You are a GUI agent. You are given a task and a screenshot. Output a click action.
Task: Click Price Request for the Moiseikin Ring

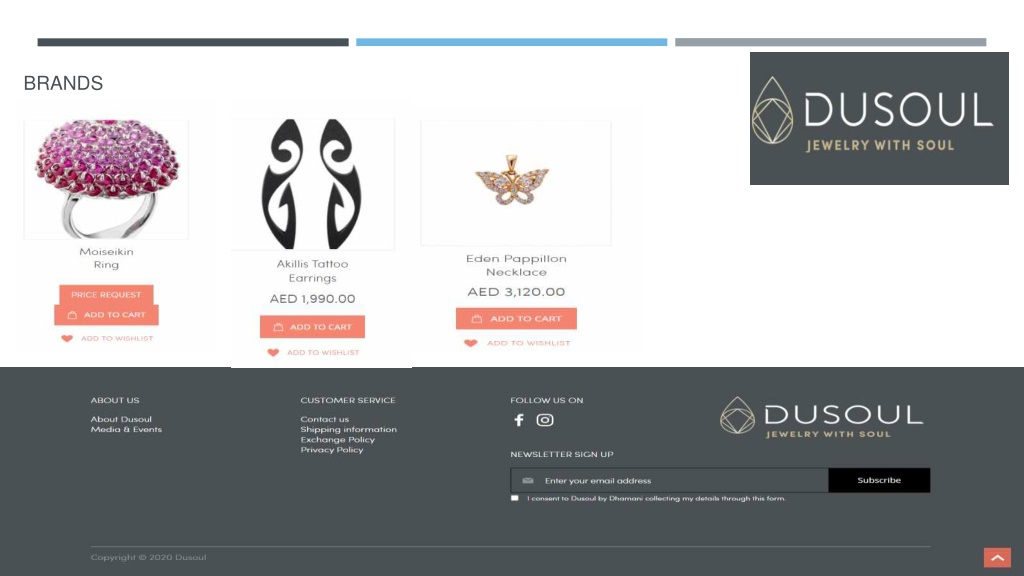pyautogui.click(x=106, y=295)
